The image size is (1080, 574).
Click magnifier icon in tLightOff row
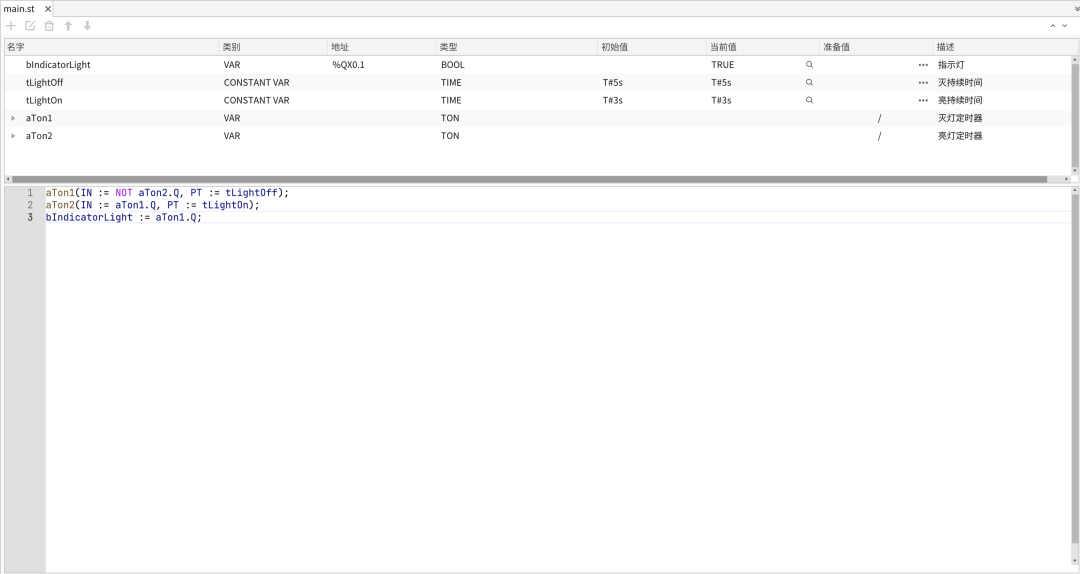coord(809,83)
